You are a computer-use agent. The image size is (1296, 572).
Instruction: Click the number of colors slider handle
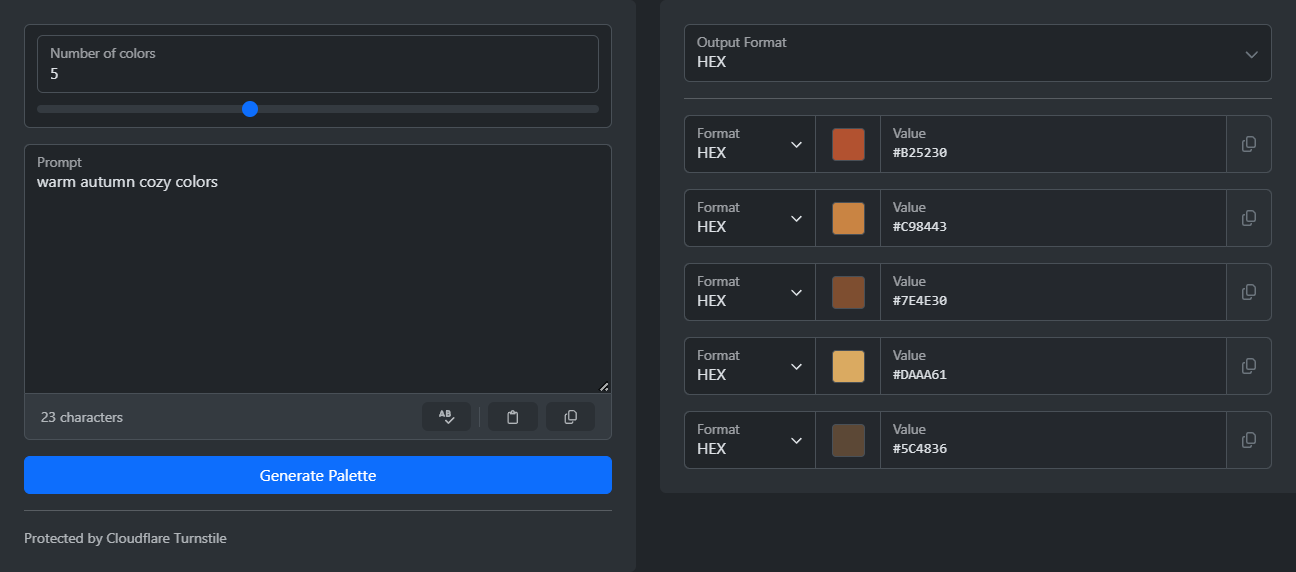coord(250,109)
